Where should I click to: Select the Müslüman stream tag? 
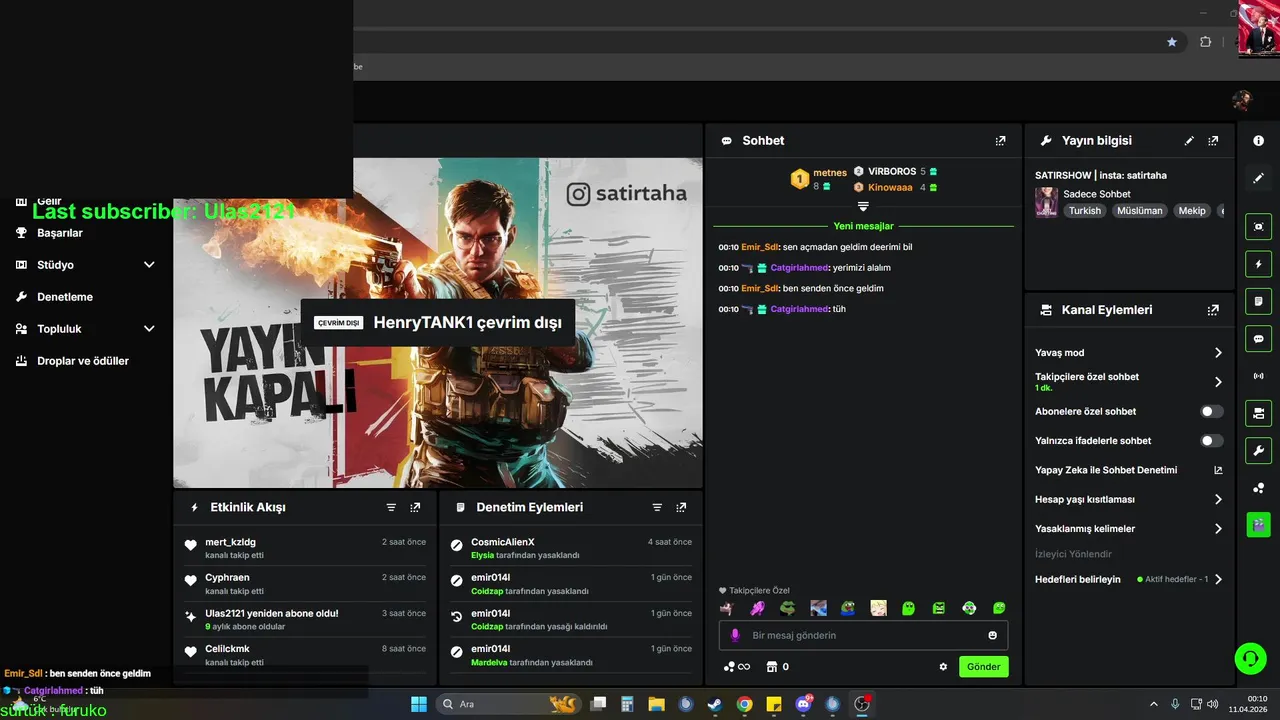[x=1140, y=211]
